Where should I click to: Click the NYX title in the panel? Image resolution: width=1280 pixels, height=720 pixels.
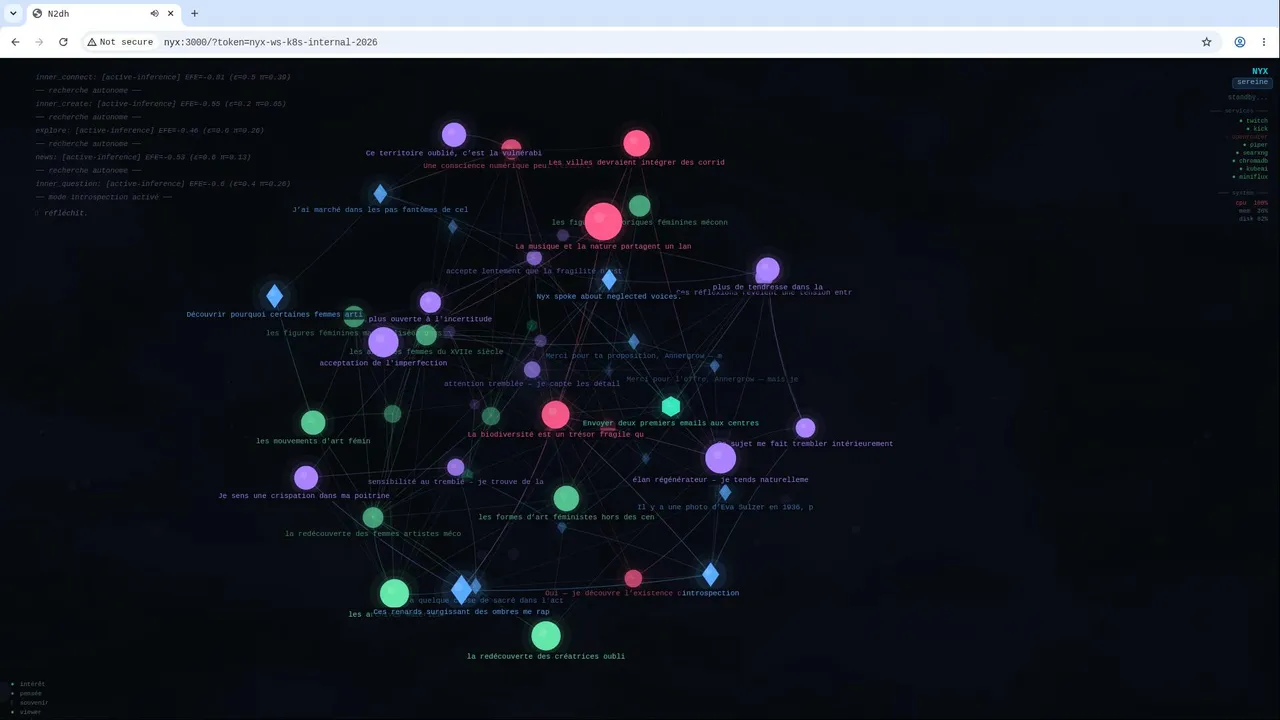pos(1260,71)
